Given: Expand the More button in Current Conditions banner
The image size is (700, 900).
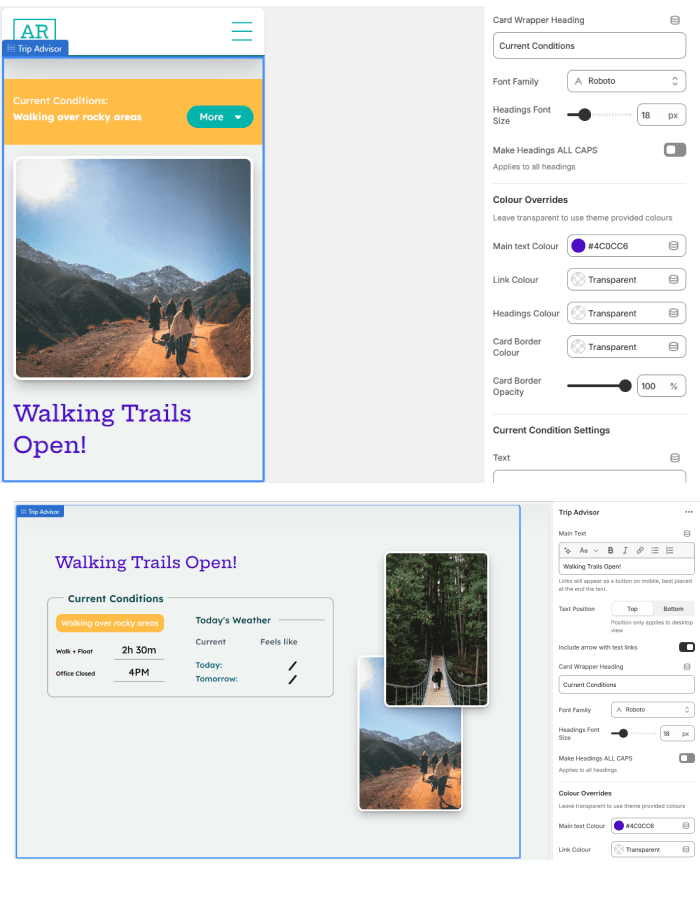Looking at the screenshot, I should [220, 117].
